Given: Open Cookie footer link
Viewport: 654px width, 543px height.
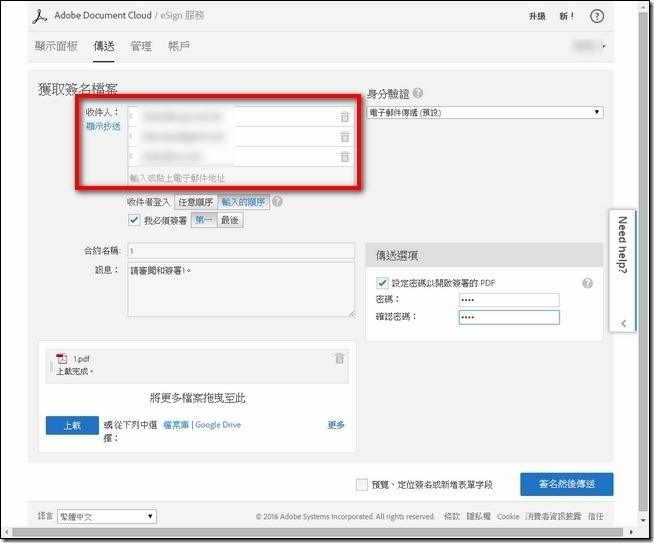Looking at the screenshot, I should pos(508,516).
